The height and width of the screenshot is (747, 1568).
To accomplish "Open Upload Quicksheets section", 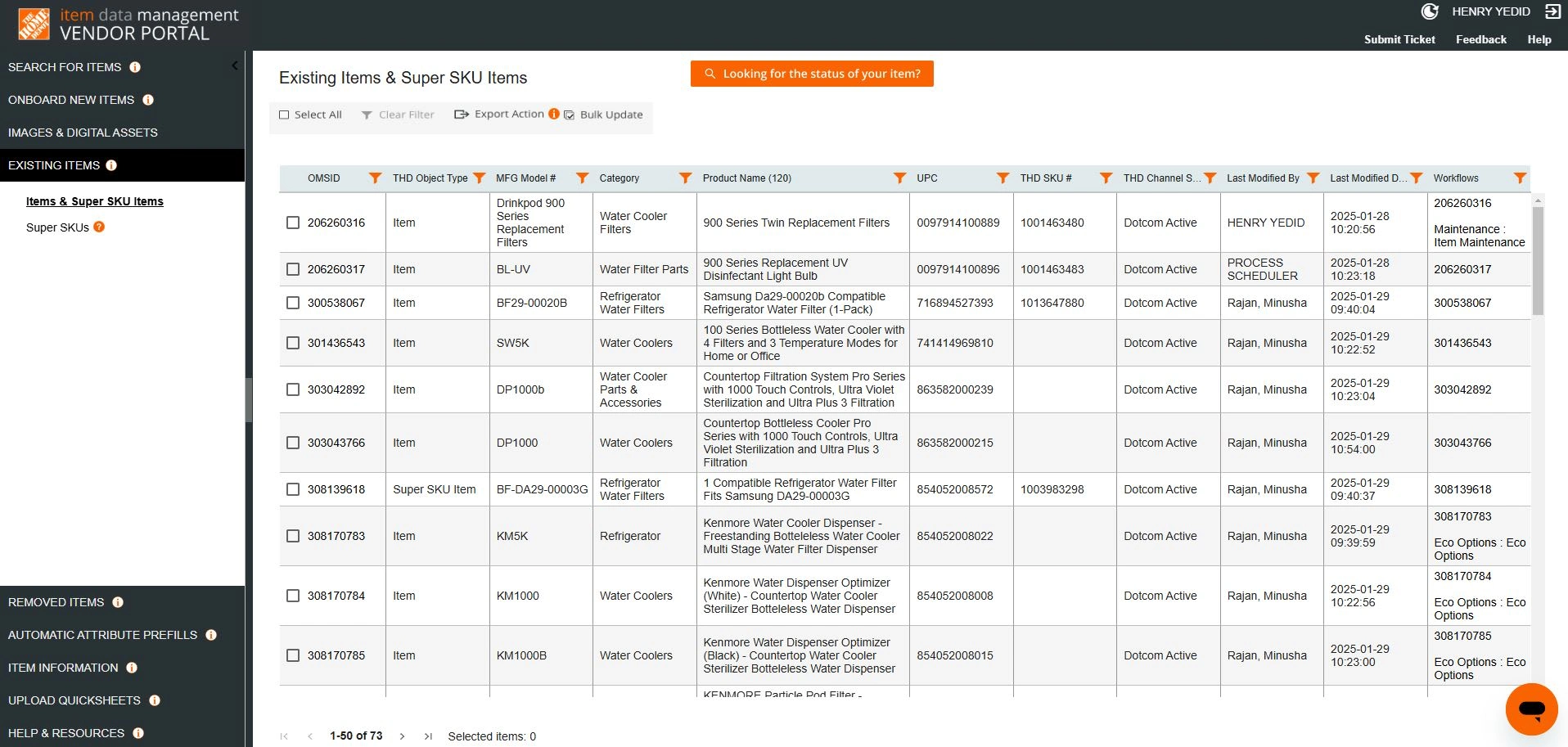I will pyautogui.click(x=74, y=700).
